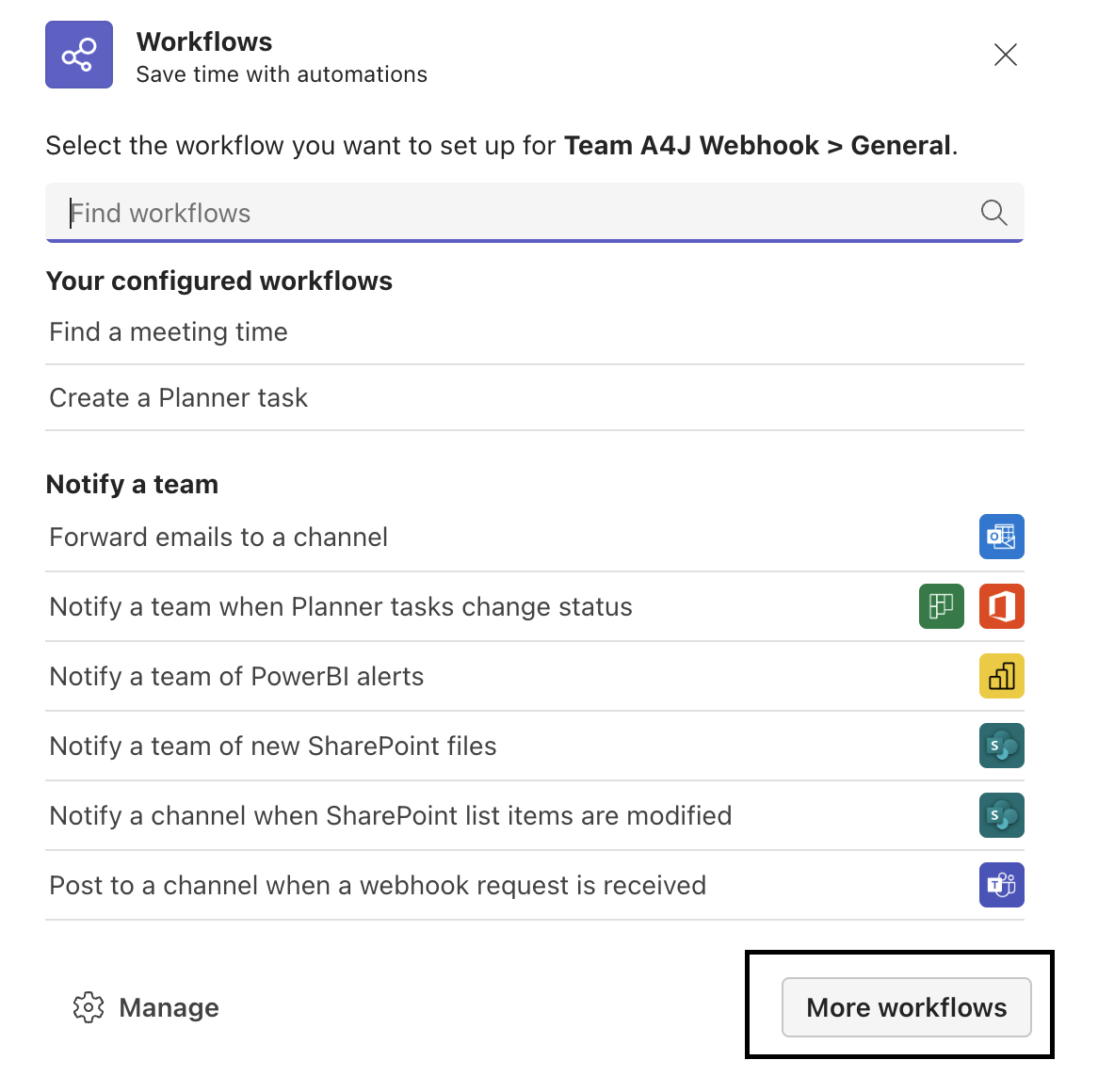This screenshot has width=1098, height=1092.
Task: Select the Find a meeting time workflow
Action: (x=168, y=331)
